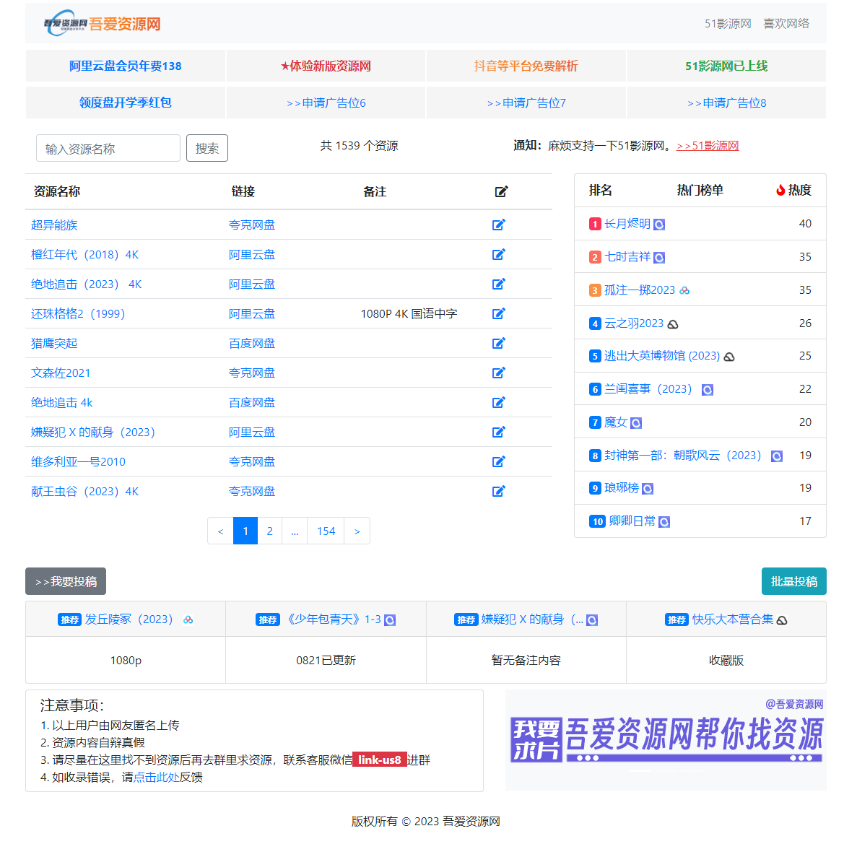
Task: Click the edit icon in table header
Action: tap(501, 192)
